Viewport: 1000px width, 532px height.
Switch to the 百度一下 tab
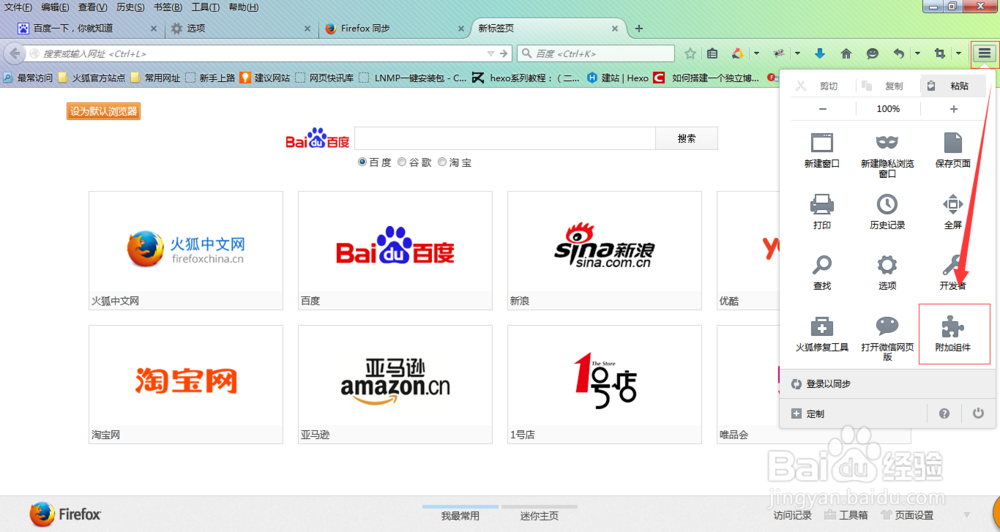[x=87, y=28]
